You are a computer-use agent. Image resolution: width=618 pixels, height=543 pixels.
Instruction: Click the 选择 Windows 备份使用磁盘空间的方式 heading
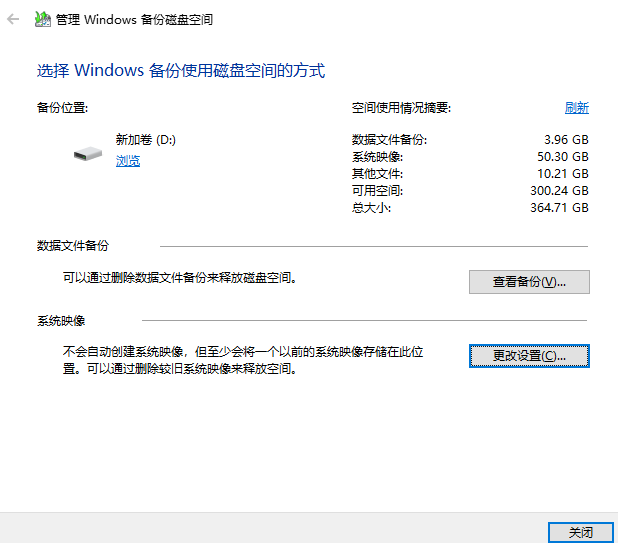pyautogui.click(x=181, y=70)
